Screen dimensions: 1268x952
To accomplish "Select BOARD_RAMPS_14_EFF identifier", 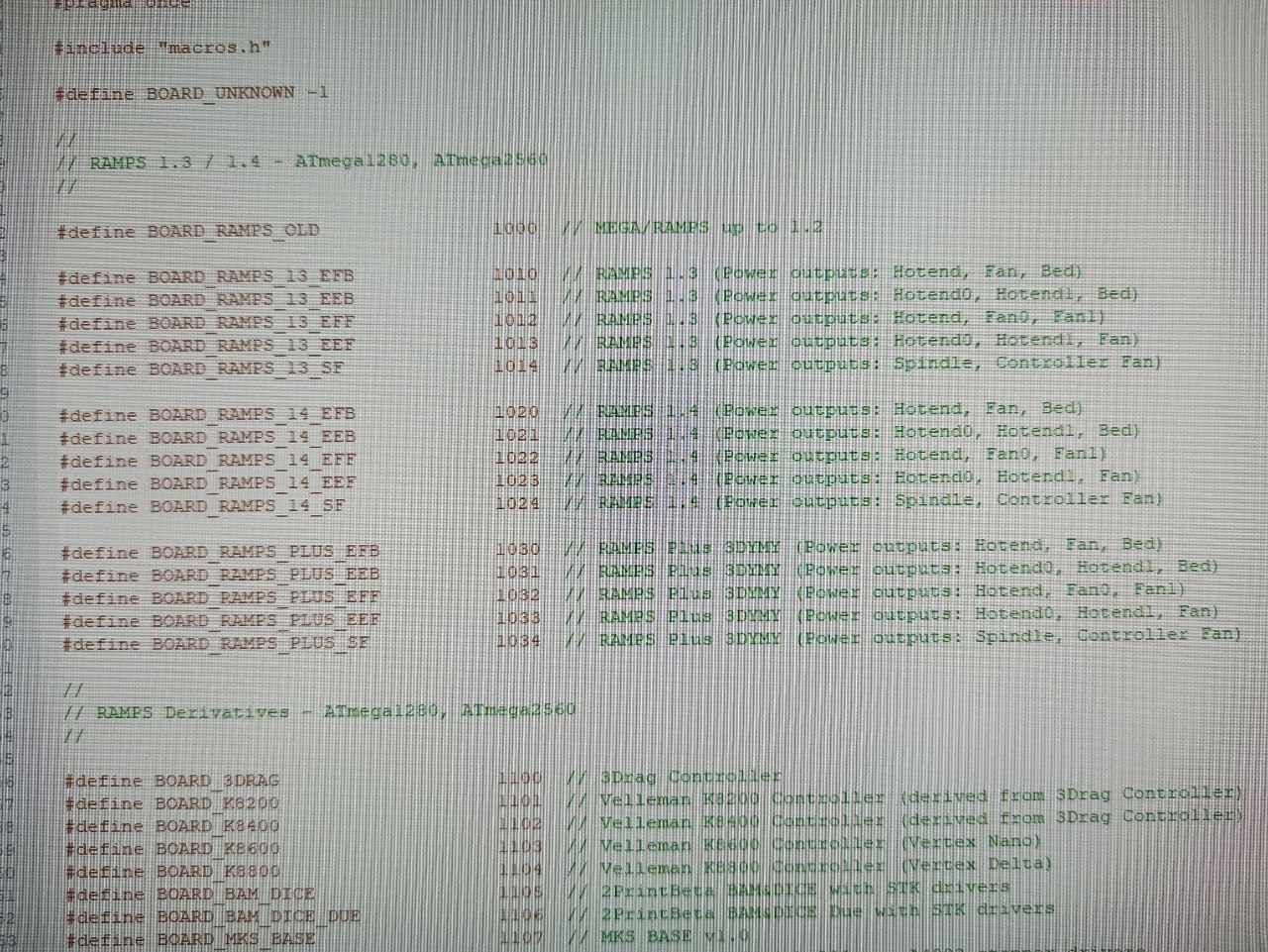I will click(x=253, y=461).
